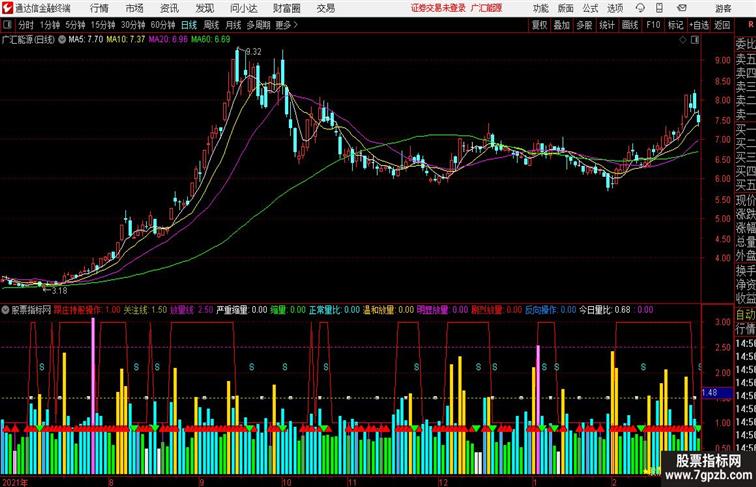Click the 关注线: 1.50 label

point(145,310)
